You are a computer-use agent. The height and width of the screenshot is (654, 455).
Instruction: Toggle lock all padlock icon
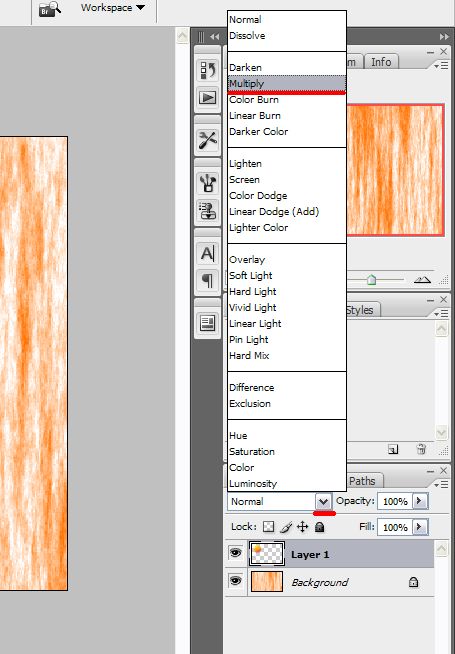click(x=319, y=527)
